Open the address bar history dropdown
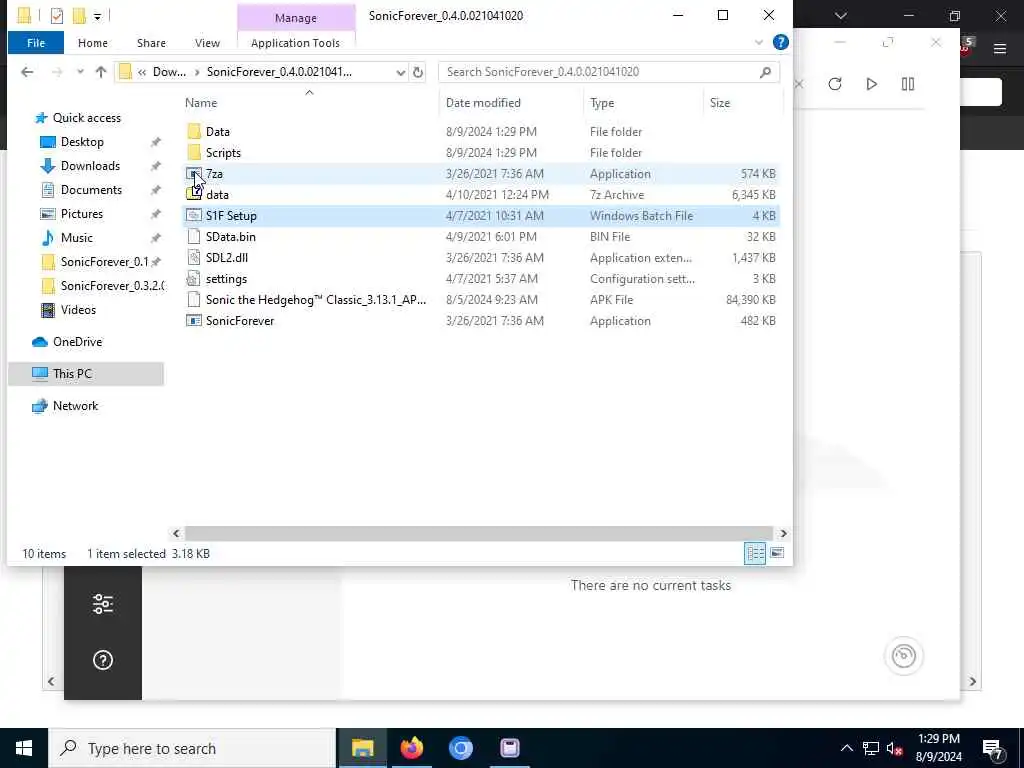This screenshot has width=1024, height=768. coord(400,72)
